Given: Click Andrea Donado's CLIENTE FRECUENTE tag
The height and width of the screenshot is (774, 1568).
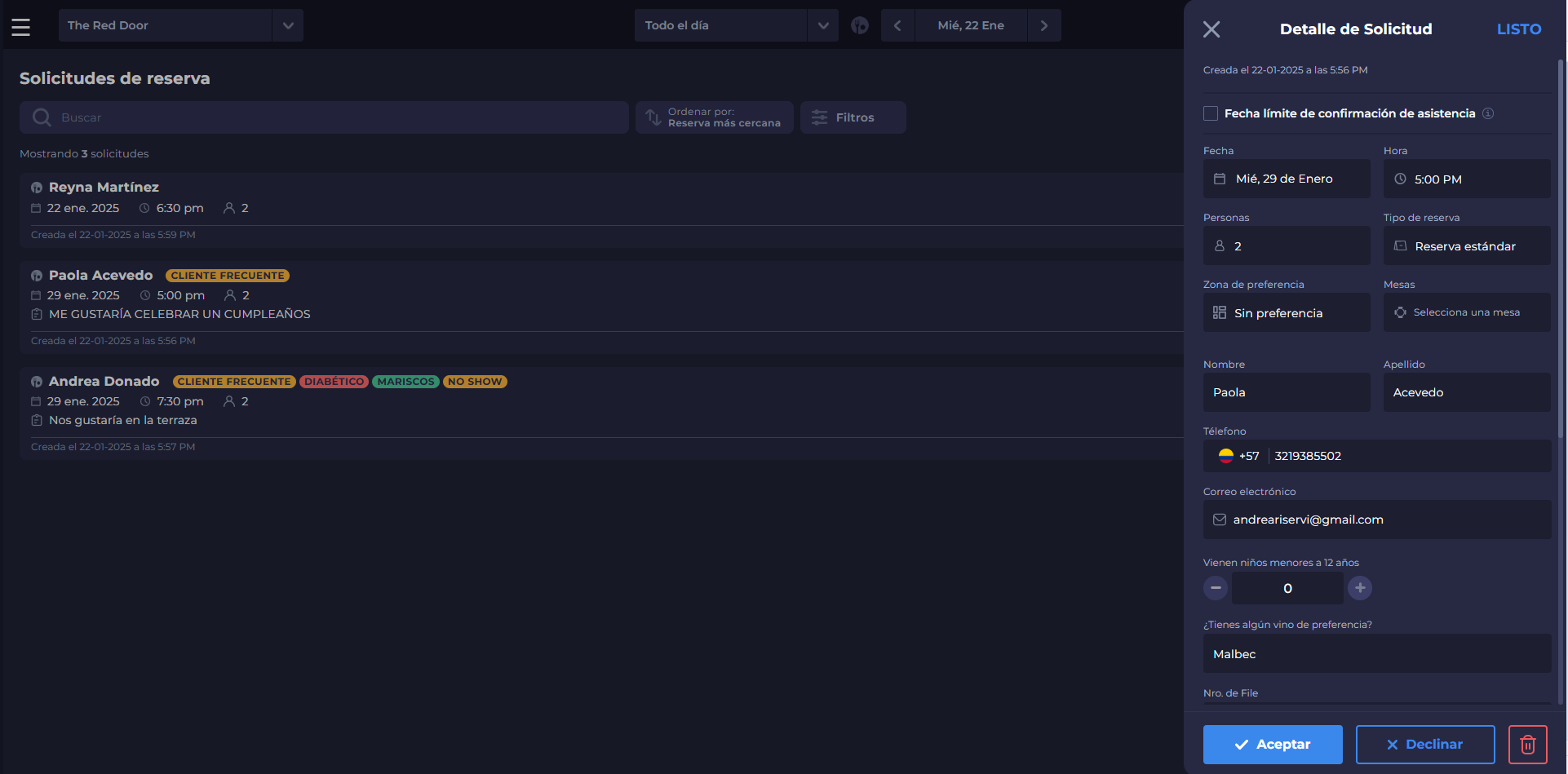Looking at the screenshot, I should [234, 382].
